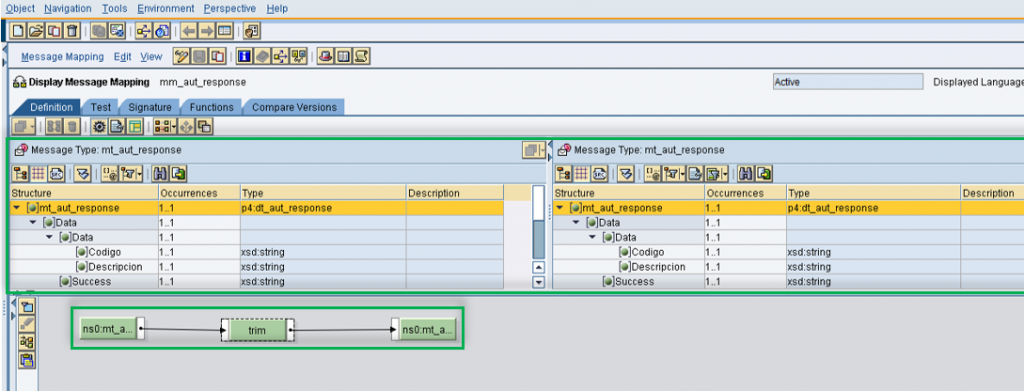Click the binoculars search icon in target toolbar
1024x391 pixels.
tap(747, 174)
